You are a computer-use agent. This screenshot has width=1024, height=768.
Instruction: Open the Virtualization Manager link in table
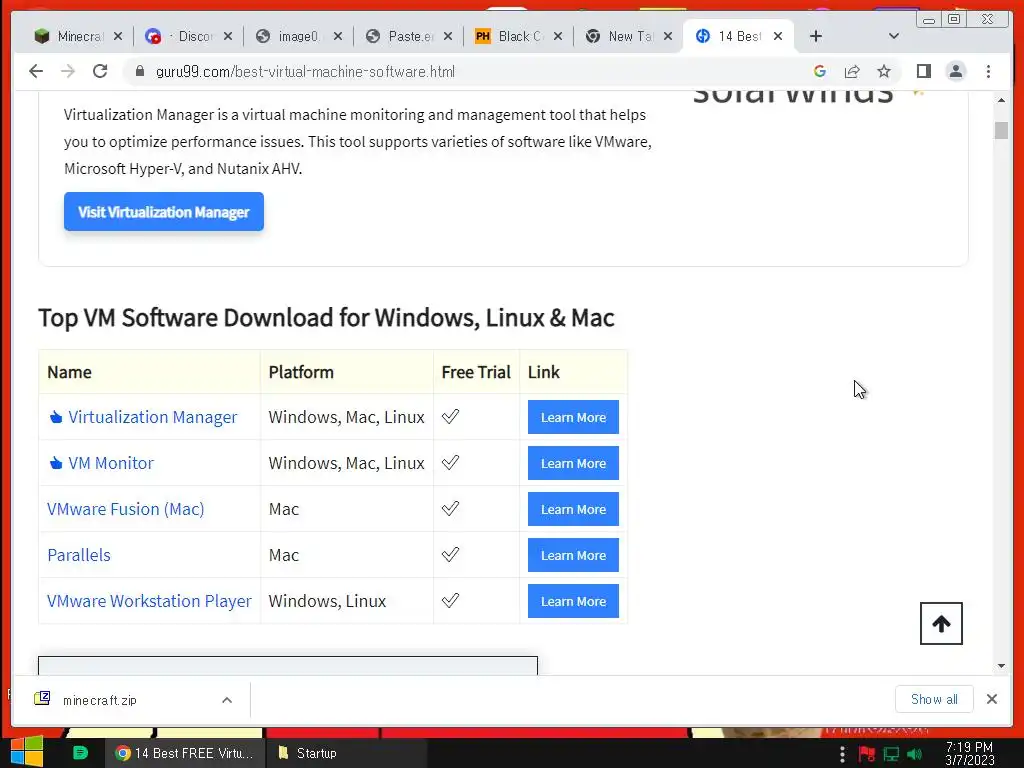tap(152, 417)
